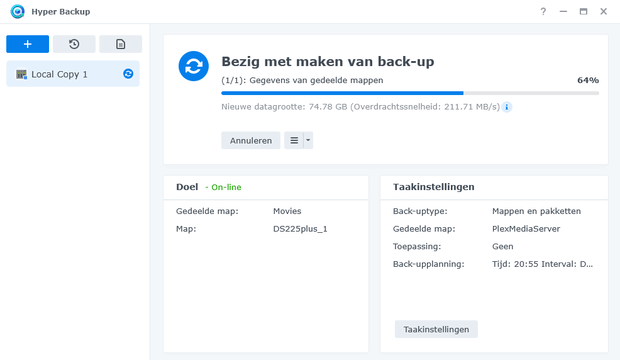Click the Hyper Backup window title
Screen dimensions: 620x360
[61, 12]
